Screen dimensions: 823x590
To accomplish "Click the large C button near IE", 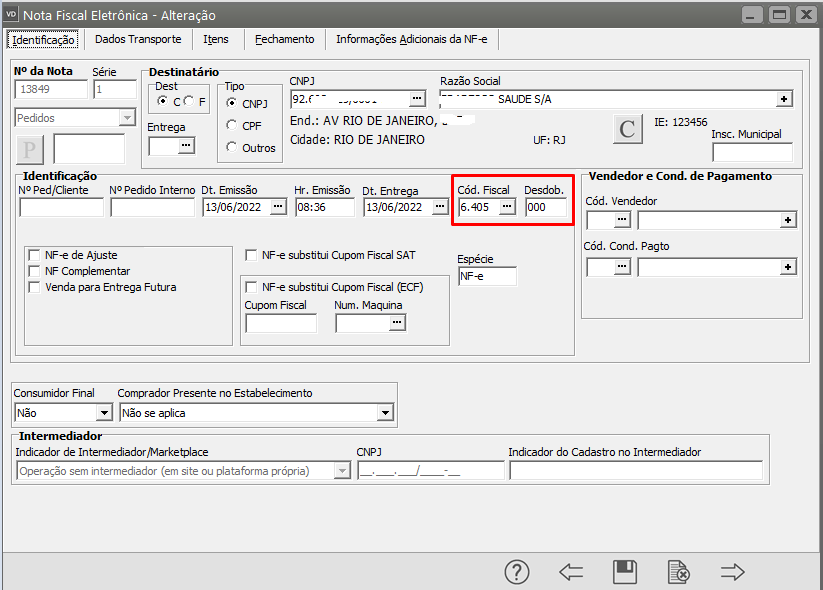I will point(627,129).
